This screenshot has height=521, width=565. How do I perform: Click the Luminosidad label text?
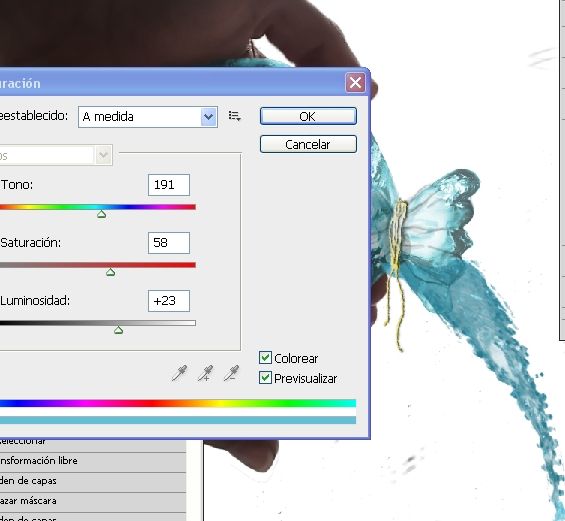point(35,301)
